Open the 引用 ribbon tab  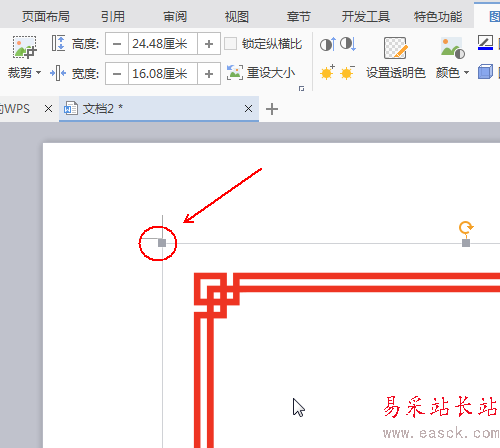[x=113, y=16]
